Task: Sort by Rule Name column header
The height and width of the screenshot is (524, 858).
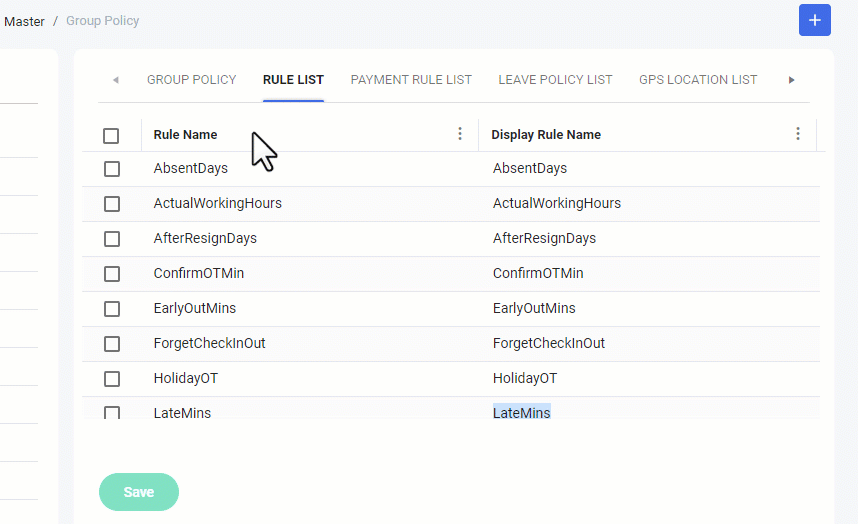Action: pos(185,135)
